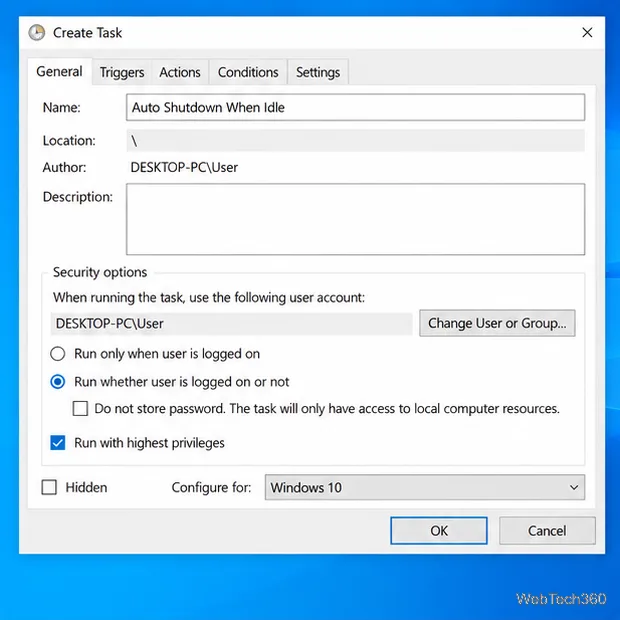
Task: Click inside the Description text box
Action: coord(355,219)
